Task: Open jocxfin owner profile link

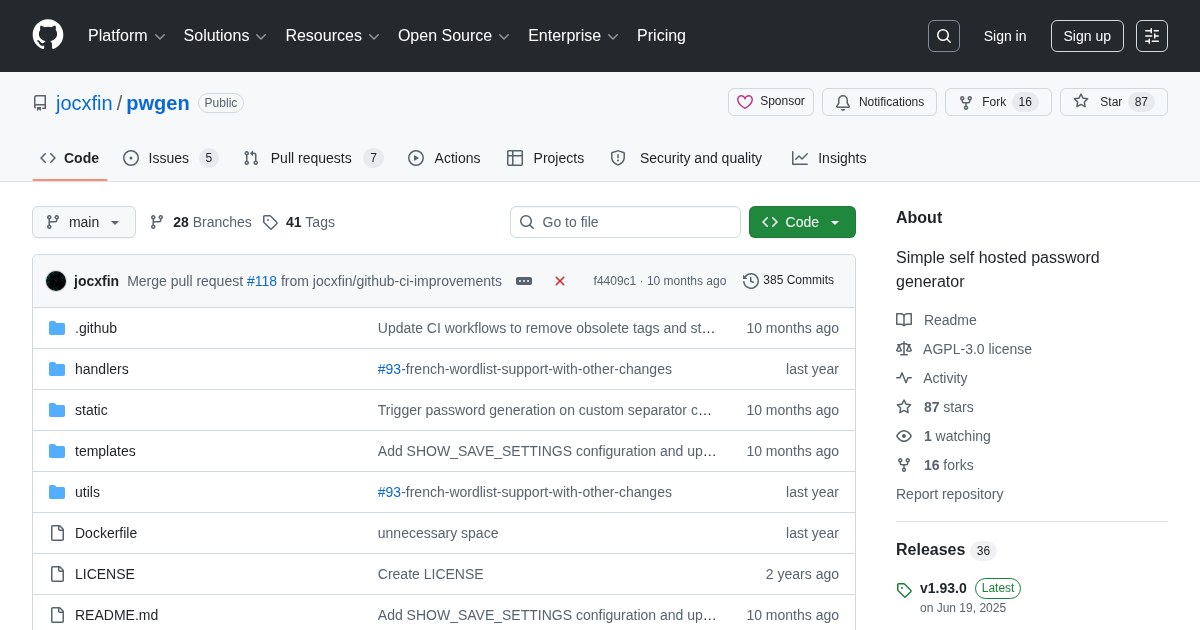Action: [84, 103]
